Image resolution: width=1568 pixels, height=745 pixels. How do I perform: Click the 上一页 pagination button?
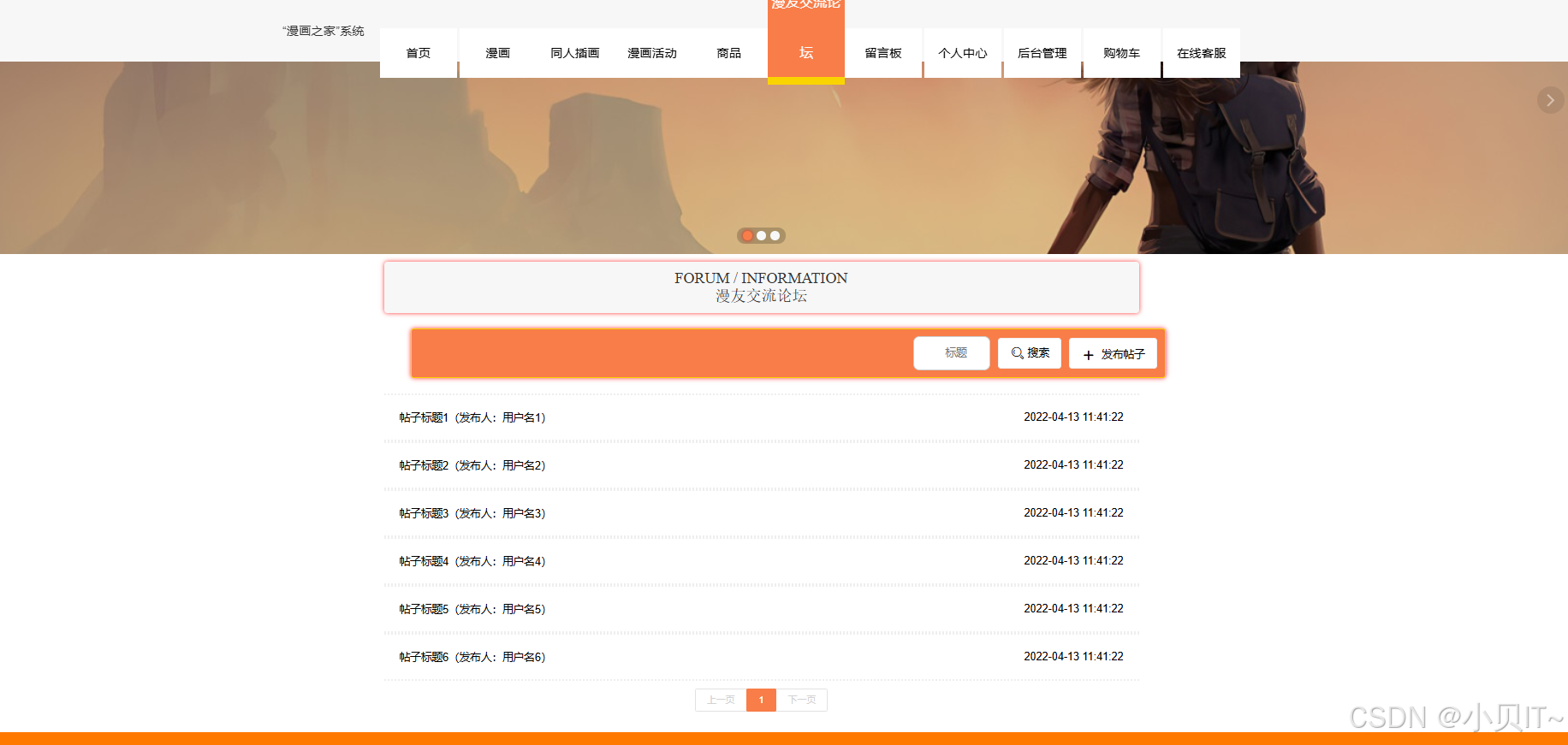tap(721, 700)
